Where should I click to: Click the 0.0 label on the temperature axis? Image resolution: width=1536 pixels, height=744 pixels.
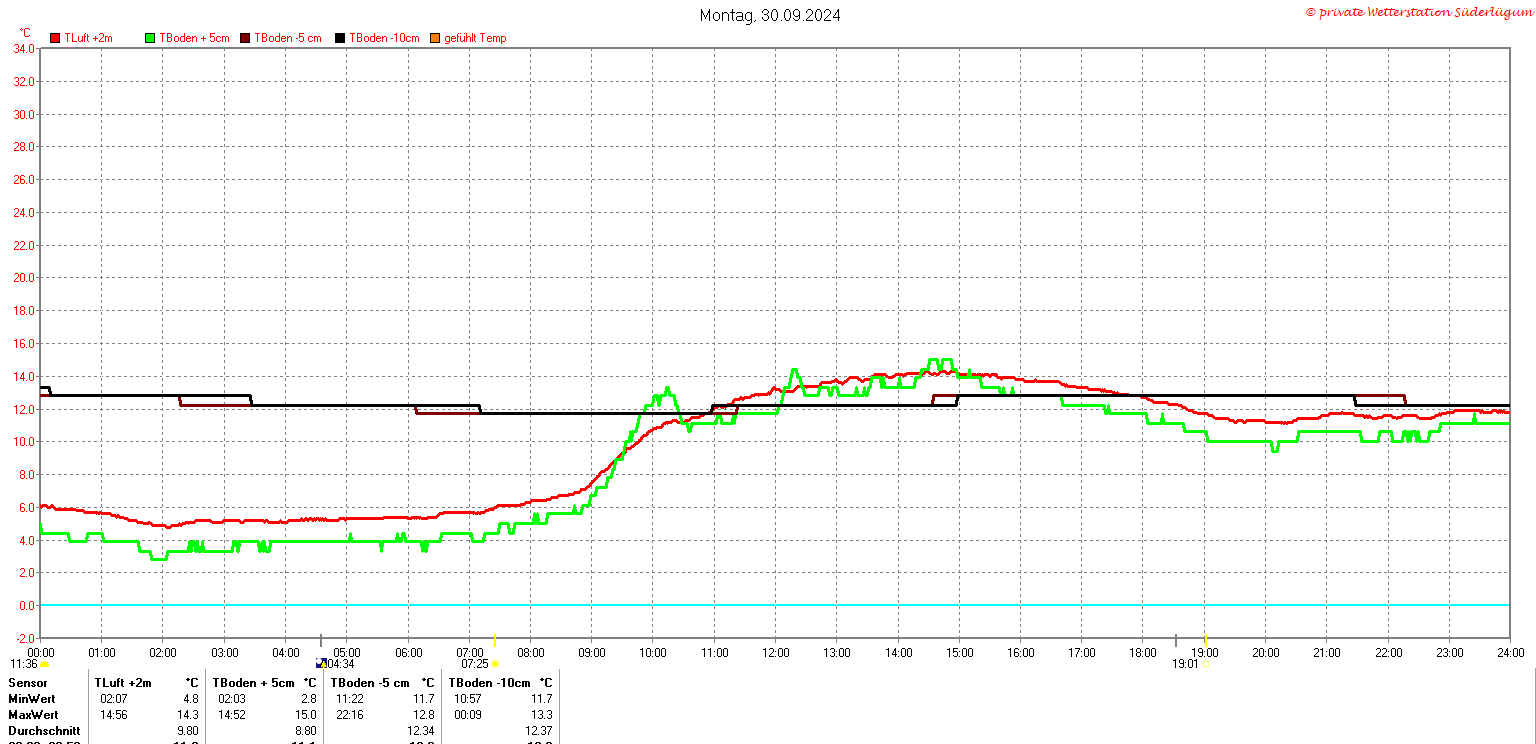tap(26, 606)
